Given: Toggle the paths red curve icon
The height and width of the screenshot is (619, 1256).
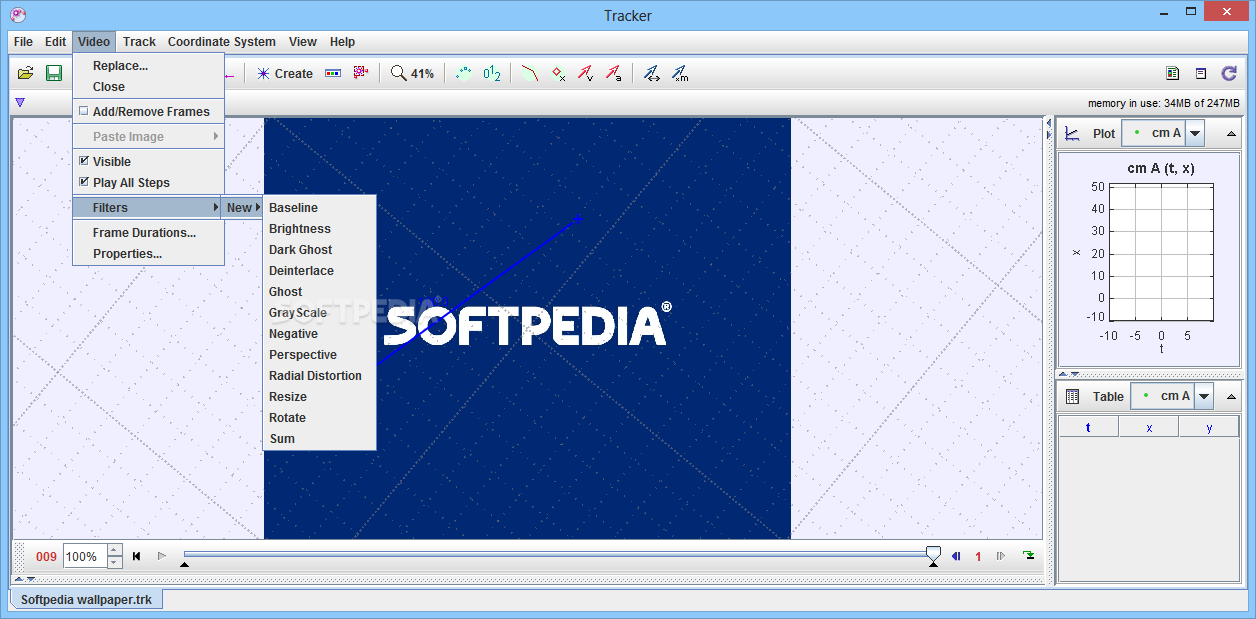Looking at the screenshot, I should click(x=531, y=73).
